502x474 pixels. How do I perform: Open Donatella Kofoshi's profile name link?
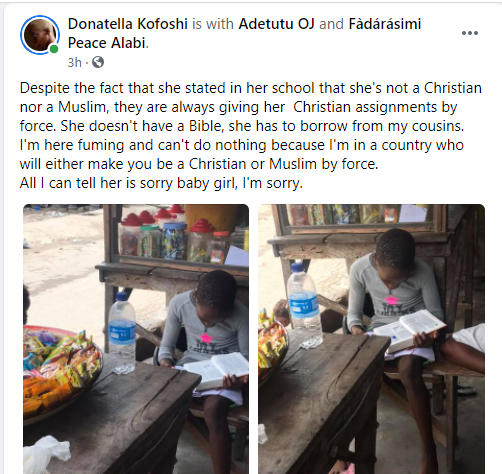pos(128,24)
